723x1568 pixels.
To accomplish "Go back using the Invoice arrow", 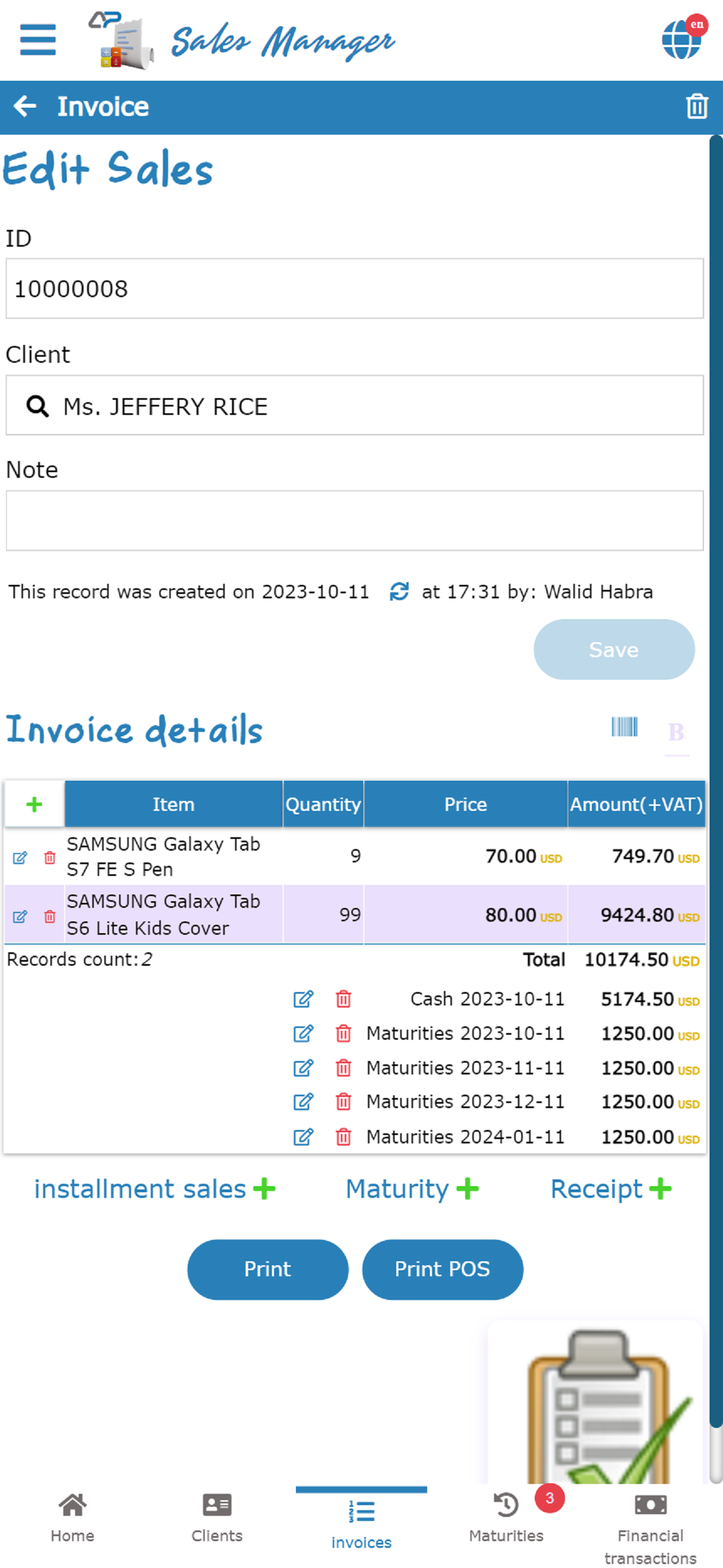I will tap(25, 107).
